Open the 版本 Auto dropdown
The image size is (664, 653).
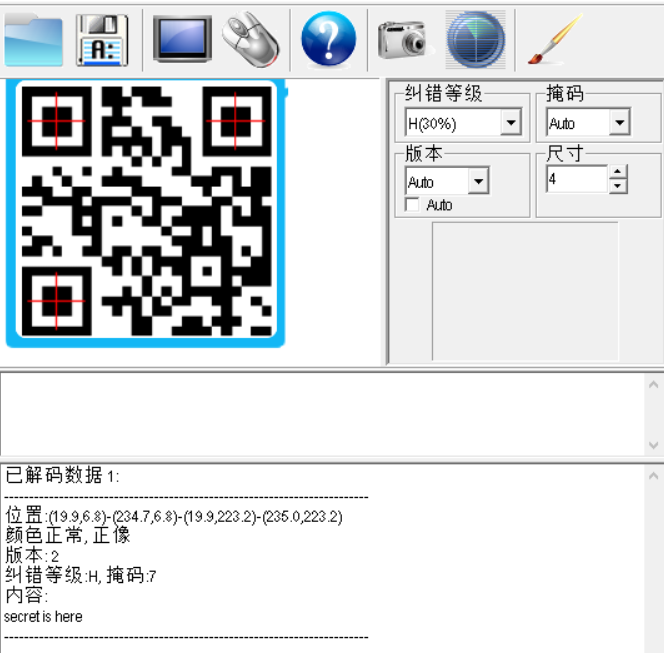[479, 181]
